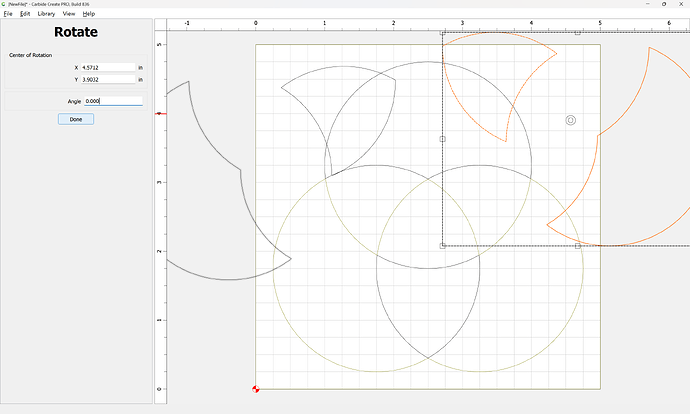The height and width of the screenshot is (414, 690).
Task: Click the rotation center point marker
Action: (571, 120)
